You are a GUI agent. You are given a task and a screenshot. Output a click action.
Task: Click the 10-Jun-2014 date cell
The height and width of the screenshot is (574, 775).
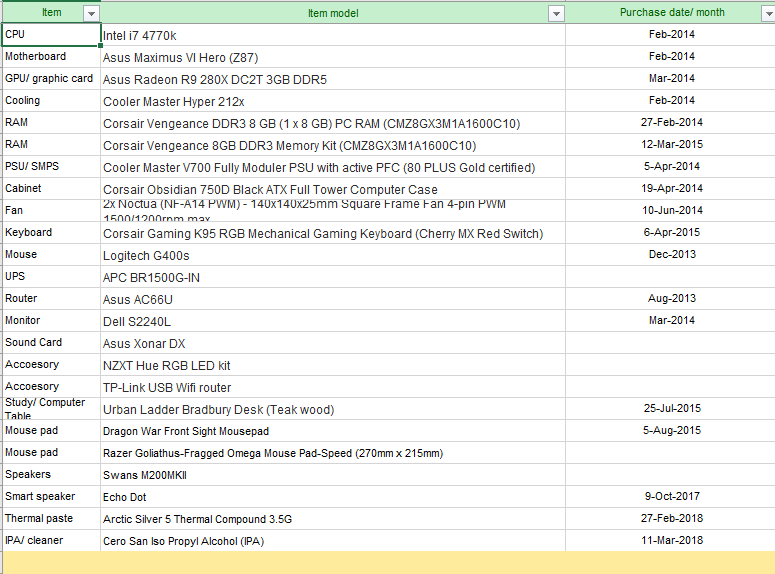point(672,211)
